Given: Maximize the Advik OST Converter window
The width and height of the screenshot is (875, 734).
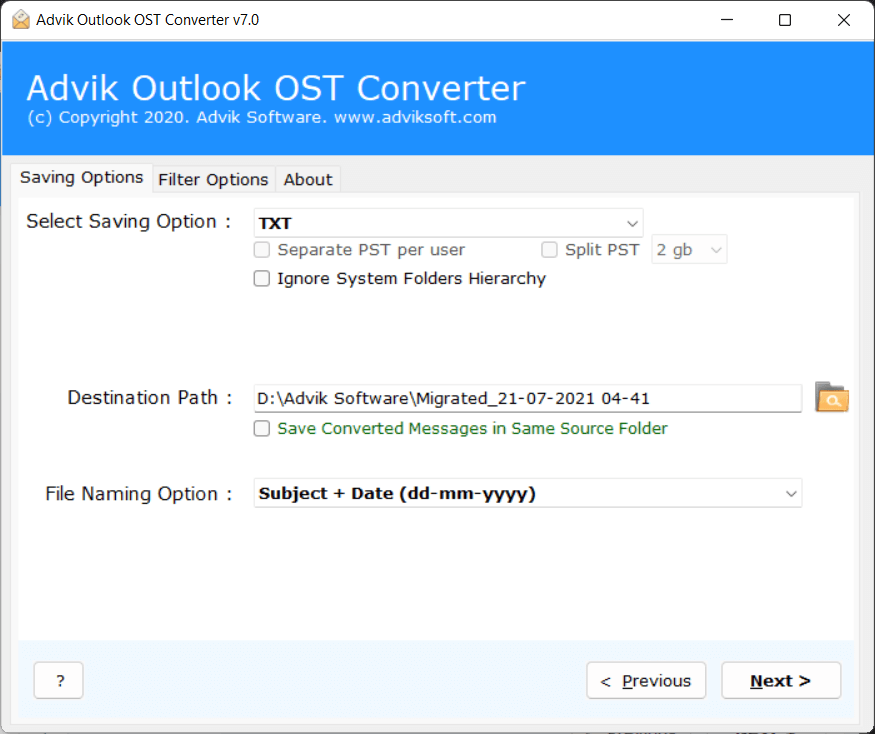Looking at the screenshot, I should pos(785,20).
